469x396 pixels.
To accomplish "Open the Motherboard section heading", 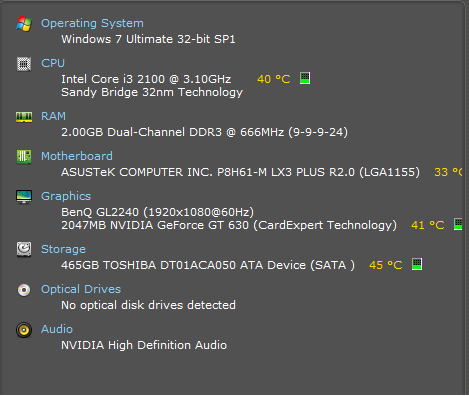I will pyautogui.click(x=77, y=156).
